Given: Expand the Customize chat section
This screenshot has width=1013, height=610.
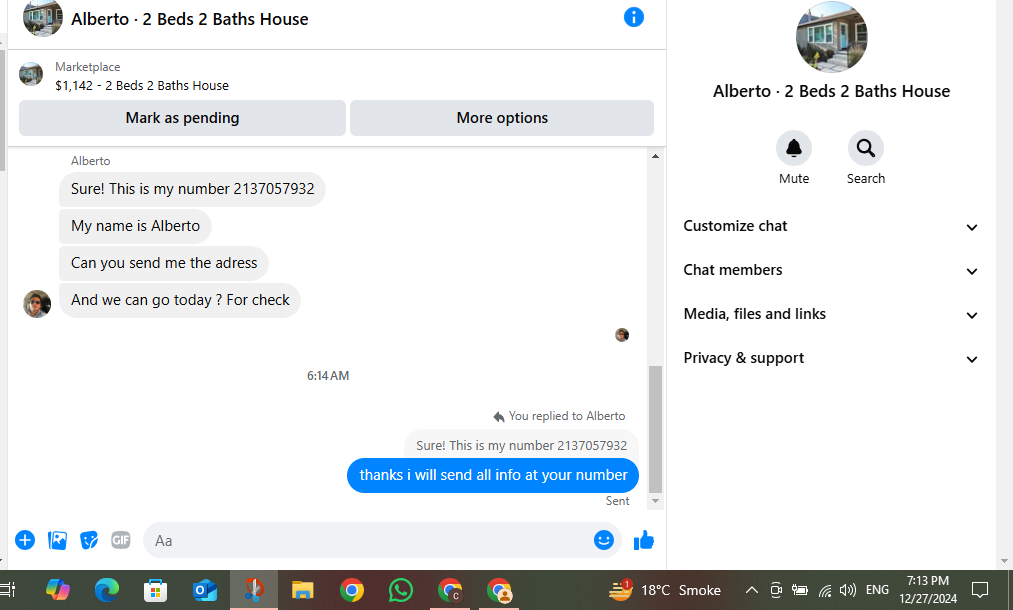Looking at the screenshot, I should pyautogui.click(x=830, y=226).
